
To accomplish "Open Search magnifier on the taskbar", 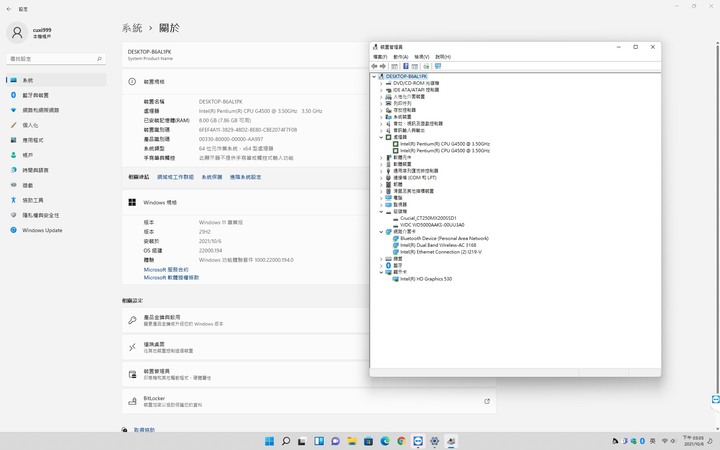I will (286, 441).
